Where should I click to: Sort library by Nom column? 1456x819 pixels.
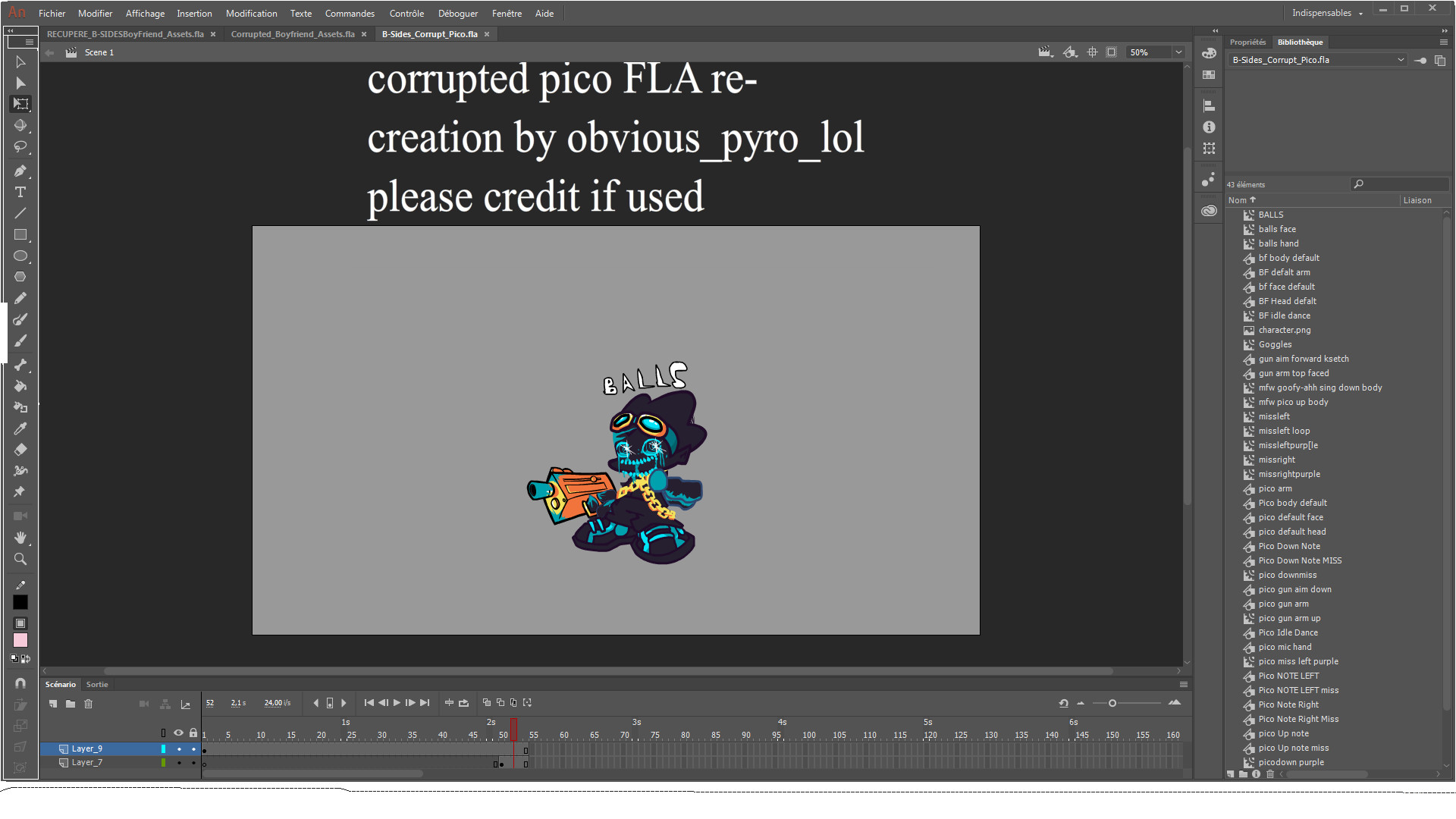pos(1242,200)
